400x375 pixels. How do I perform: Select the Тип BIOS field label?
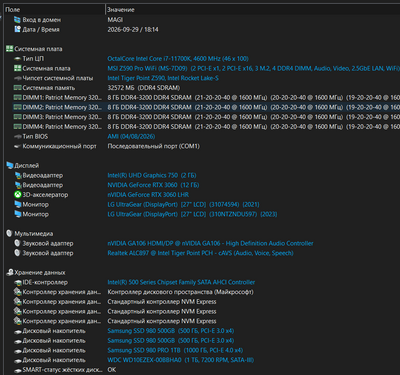pos(35,136)
